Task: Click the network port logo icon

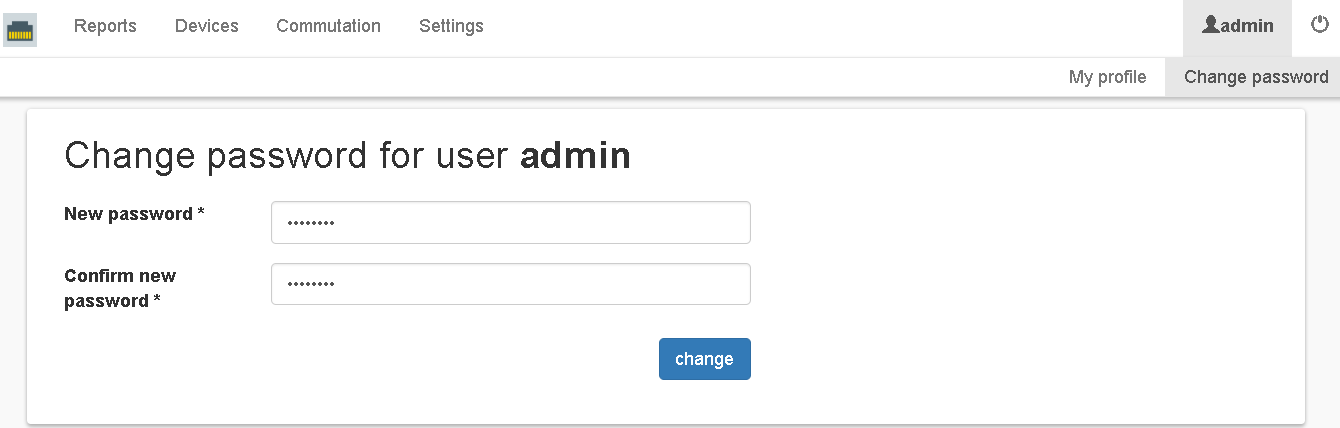Action: (20, 29)
